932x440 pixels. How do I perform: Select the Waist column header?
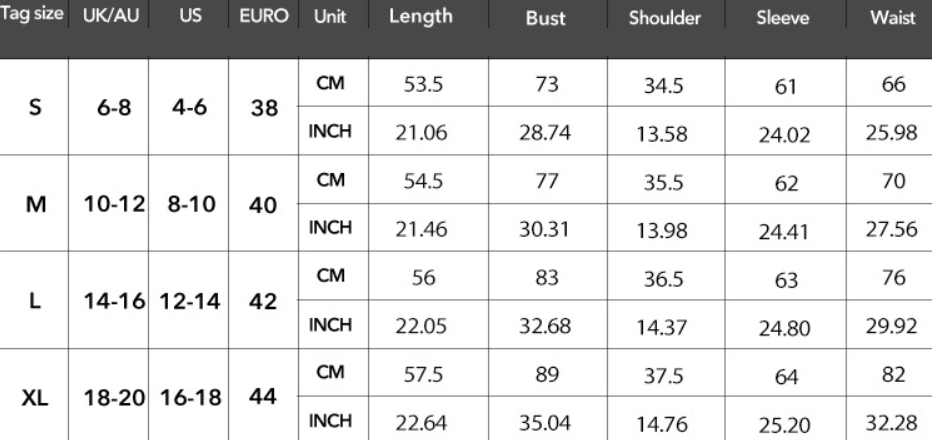892,18
